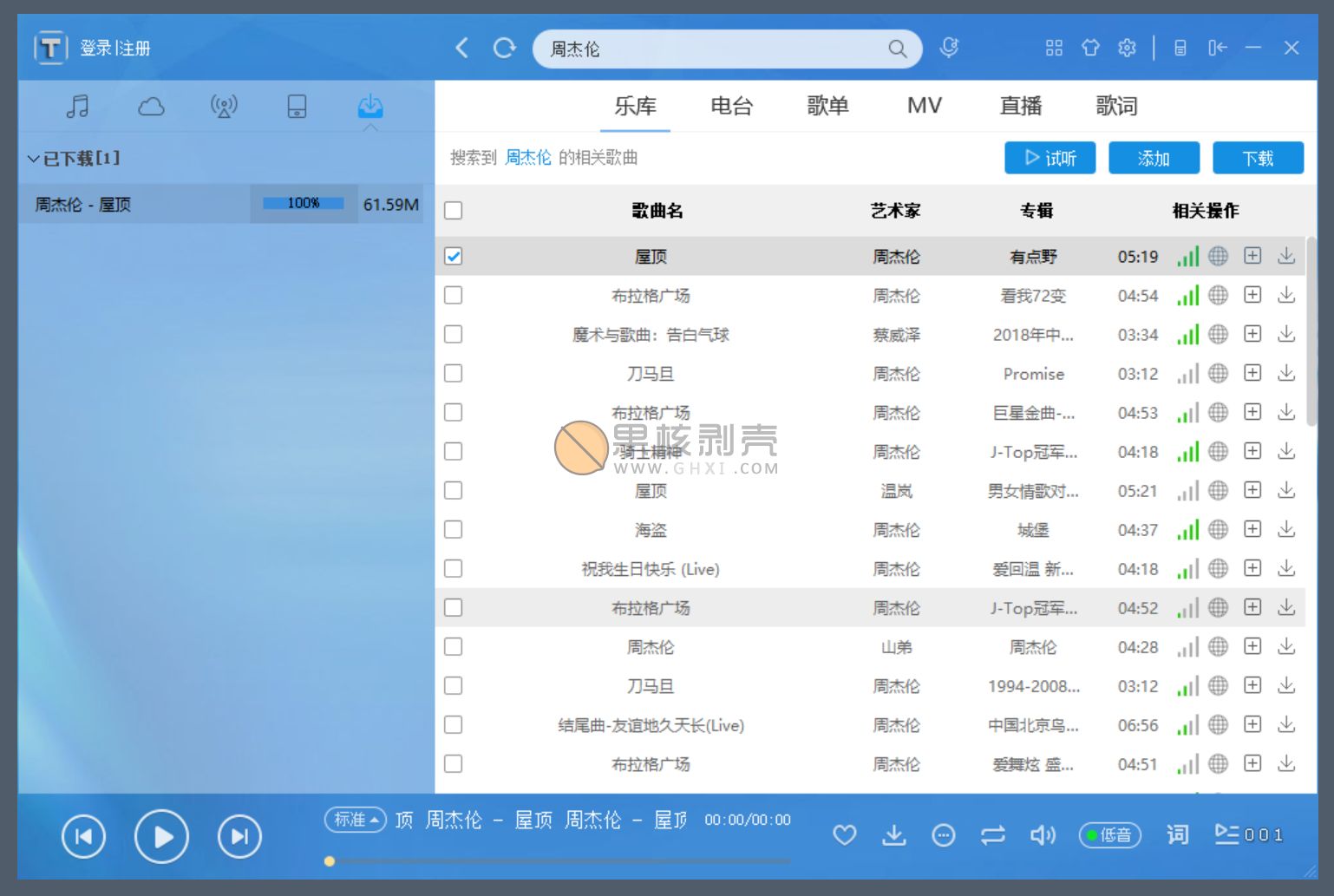Open the settings gear icon
1334x896 pixels.
[x=1127, y=49]
